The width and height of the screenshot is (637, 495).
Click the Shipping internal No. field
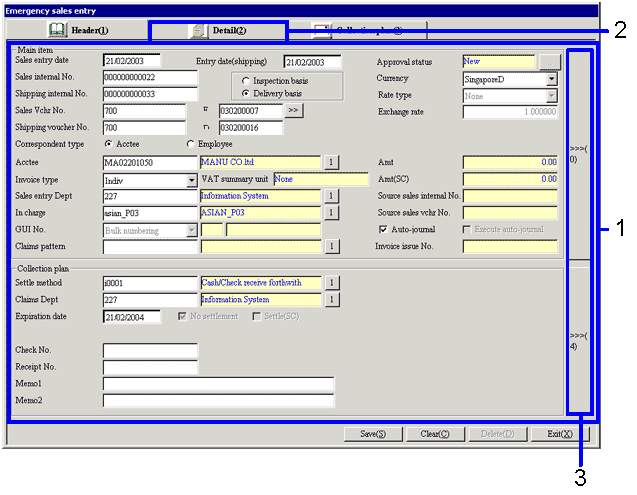tap(150, 94)
